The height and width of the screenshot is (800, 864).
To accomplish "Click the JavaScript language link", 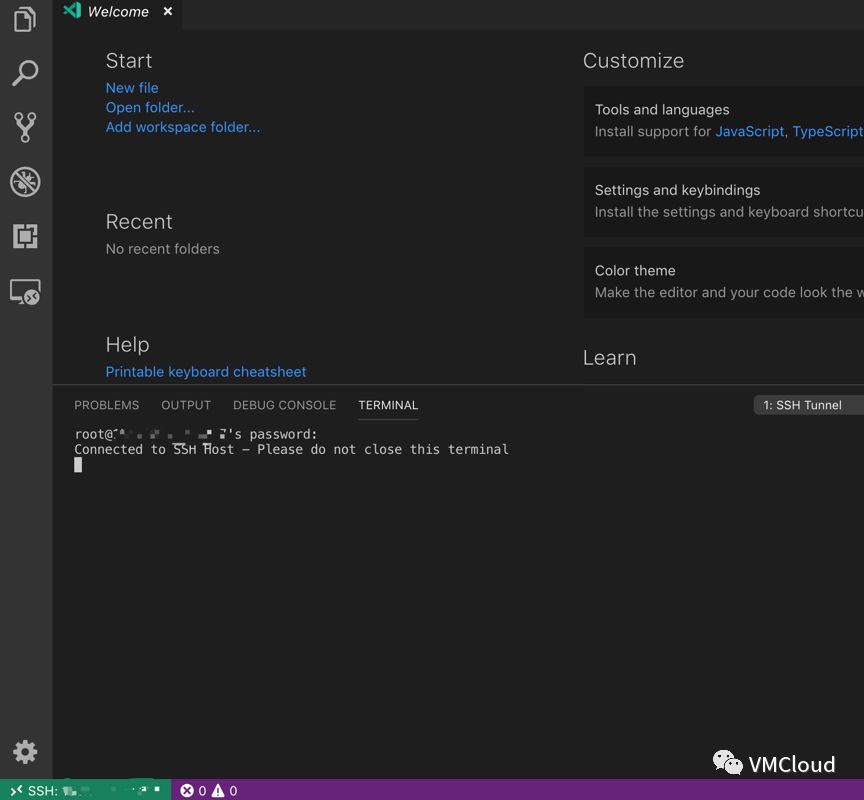I will (749, 132).
